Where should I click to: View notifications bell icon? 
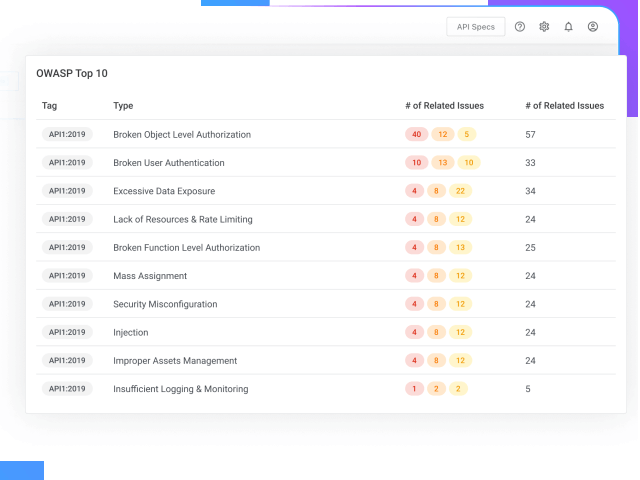click(x=569, y=27)
